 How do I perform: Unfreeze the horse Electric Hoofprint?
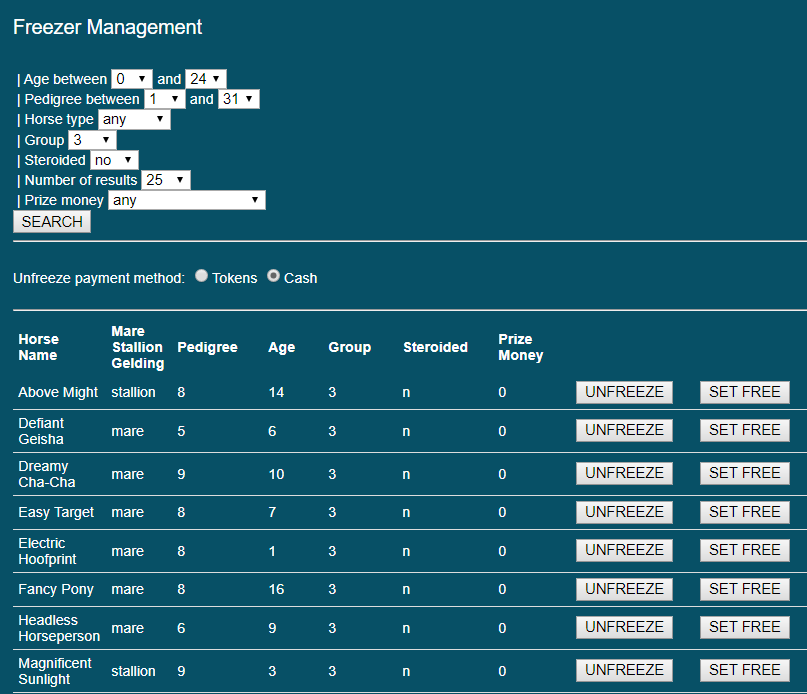[623, 550]
